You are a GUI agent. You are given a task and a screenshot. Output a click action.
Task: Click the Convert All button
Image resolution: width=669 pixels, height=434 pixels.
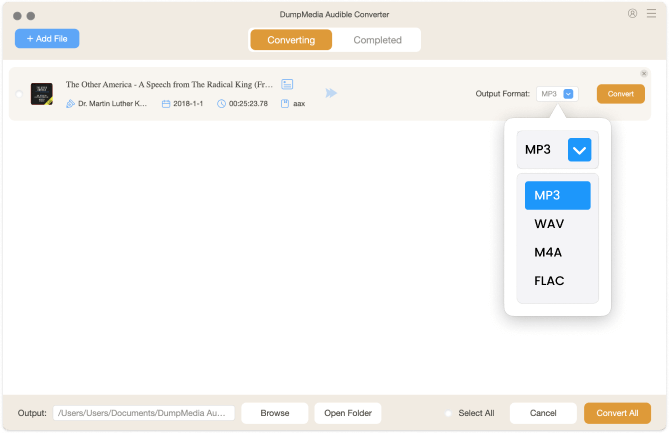[617, 413]
